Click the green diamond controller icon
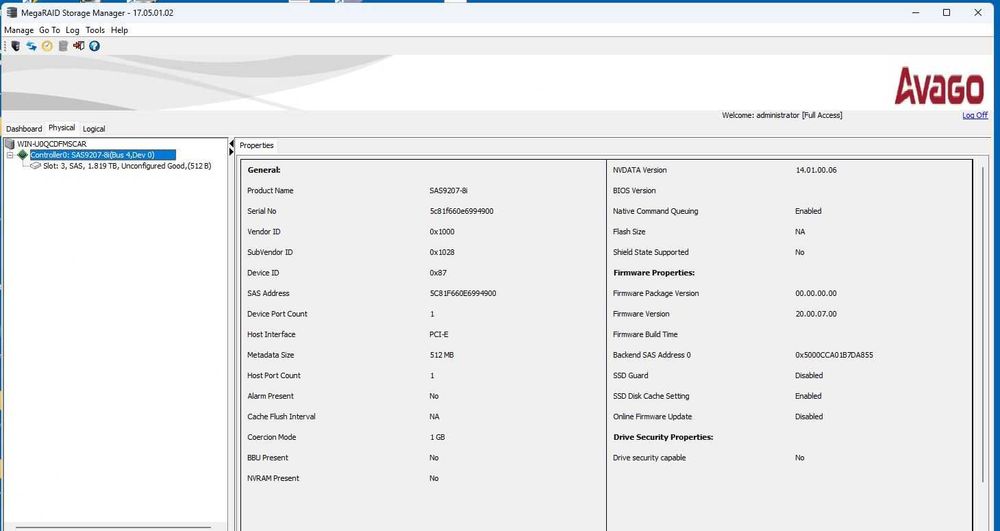 [23, 155]
